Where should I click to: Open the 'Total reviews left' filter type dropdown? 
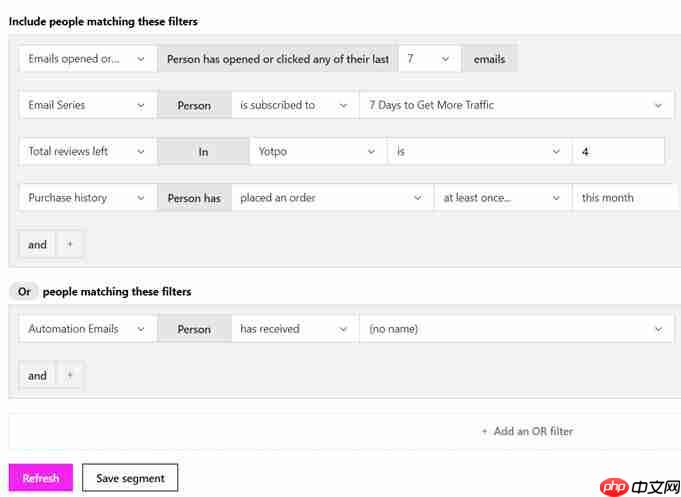point(87,152)
